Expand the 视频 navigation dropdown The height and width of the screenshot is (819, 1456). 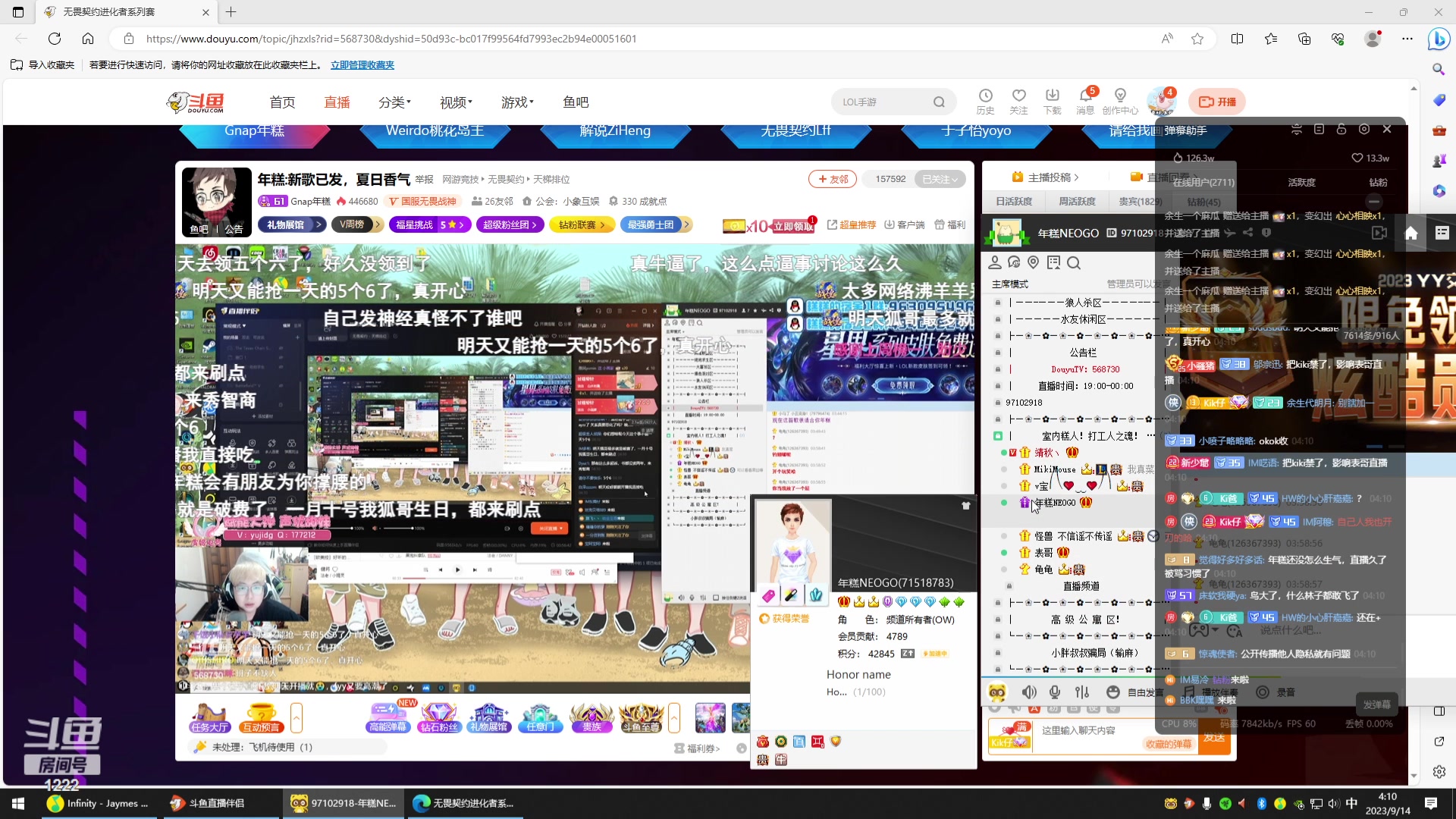click(456, 102)
